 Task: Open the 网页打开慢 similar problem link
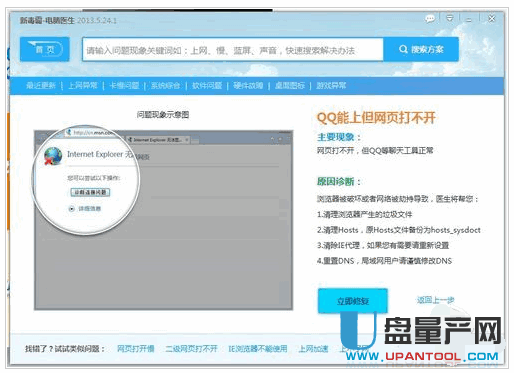[136, 349]
